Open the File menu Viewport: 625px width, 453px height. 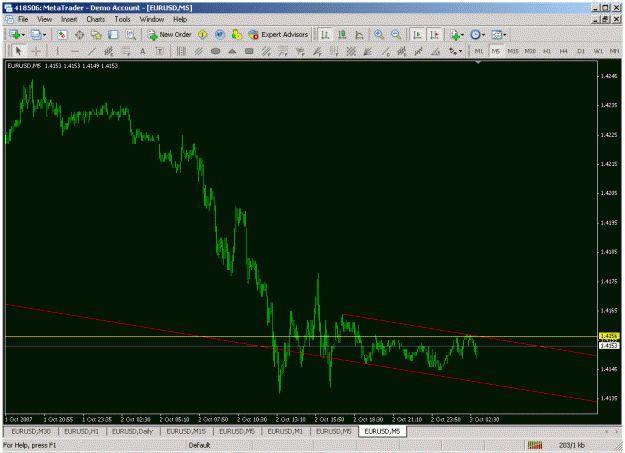click(x=23, y=19)
